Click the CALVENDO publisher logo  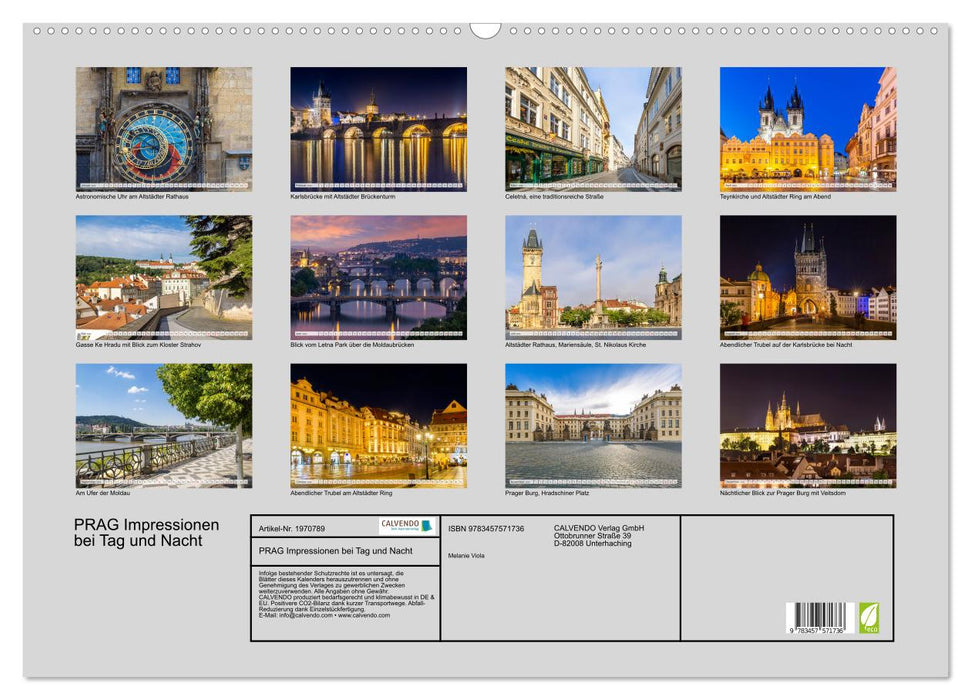click(x=406, y=526)
